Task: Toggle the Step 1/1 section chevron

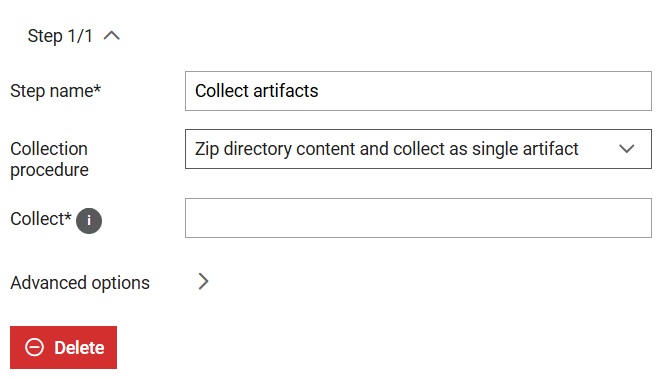Action: [112, 36]
